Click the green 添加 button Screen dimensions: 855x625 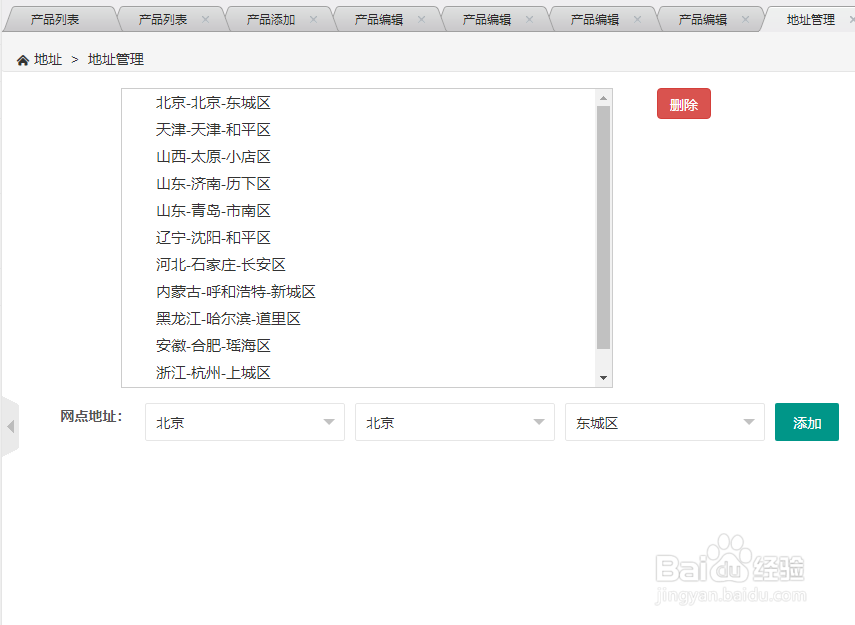coord(806,422)
